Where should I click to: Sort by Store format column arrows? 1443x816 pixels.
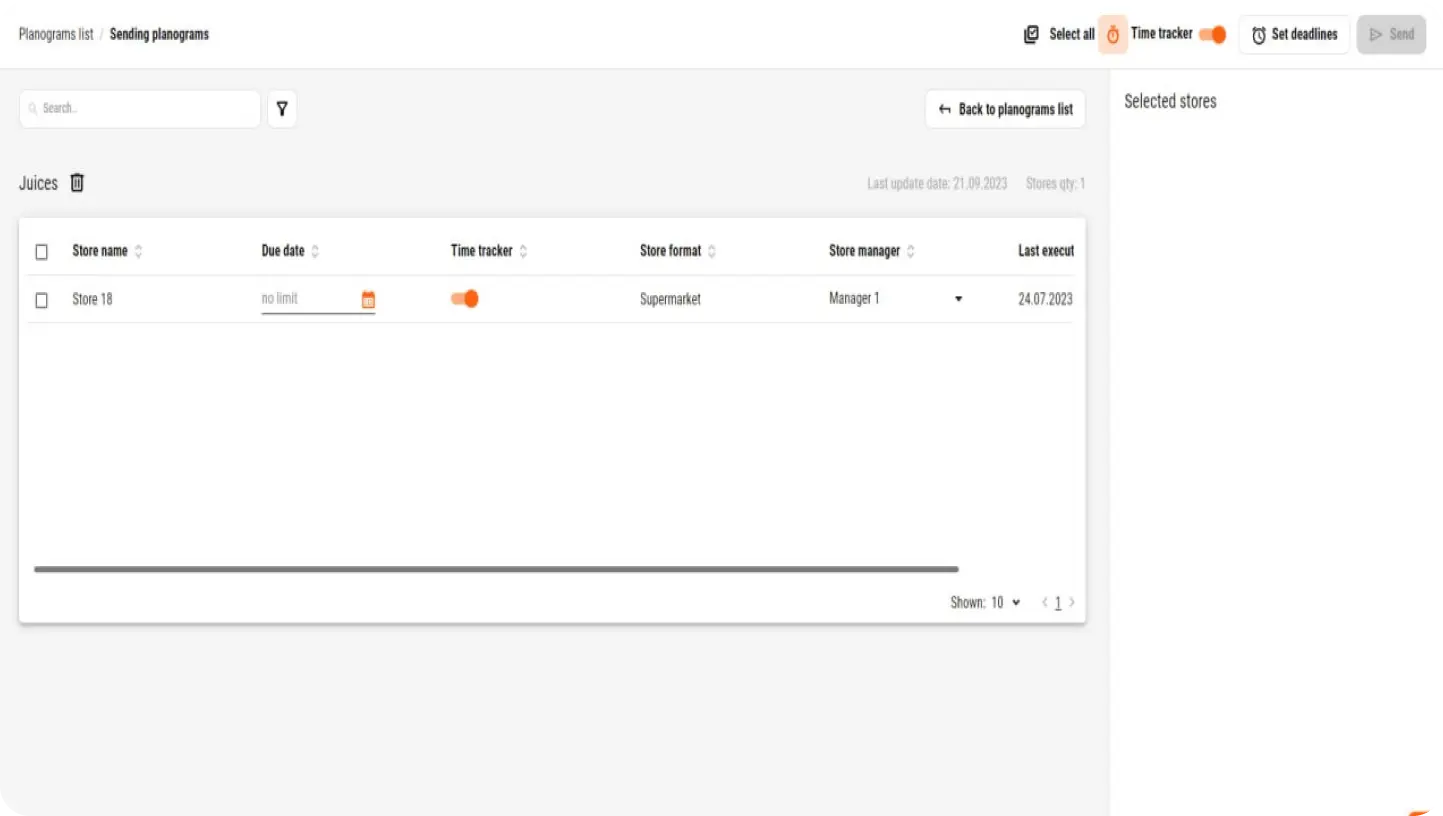pos(712,251)
